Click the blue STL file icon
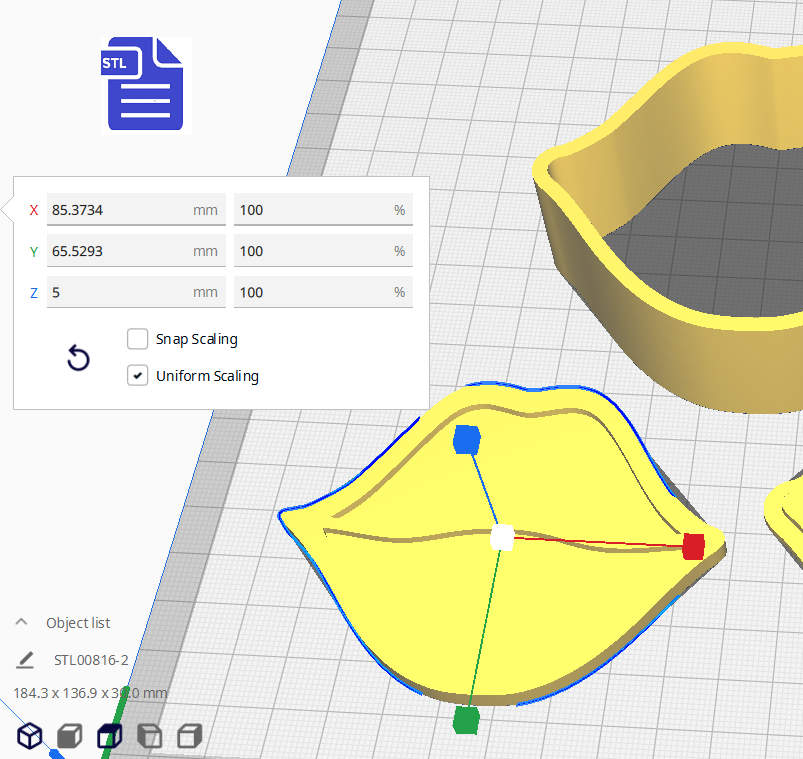This screenshot has width=803, height=759. [x=146, y=84]
